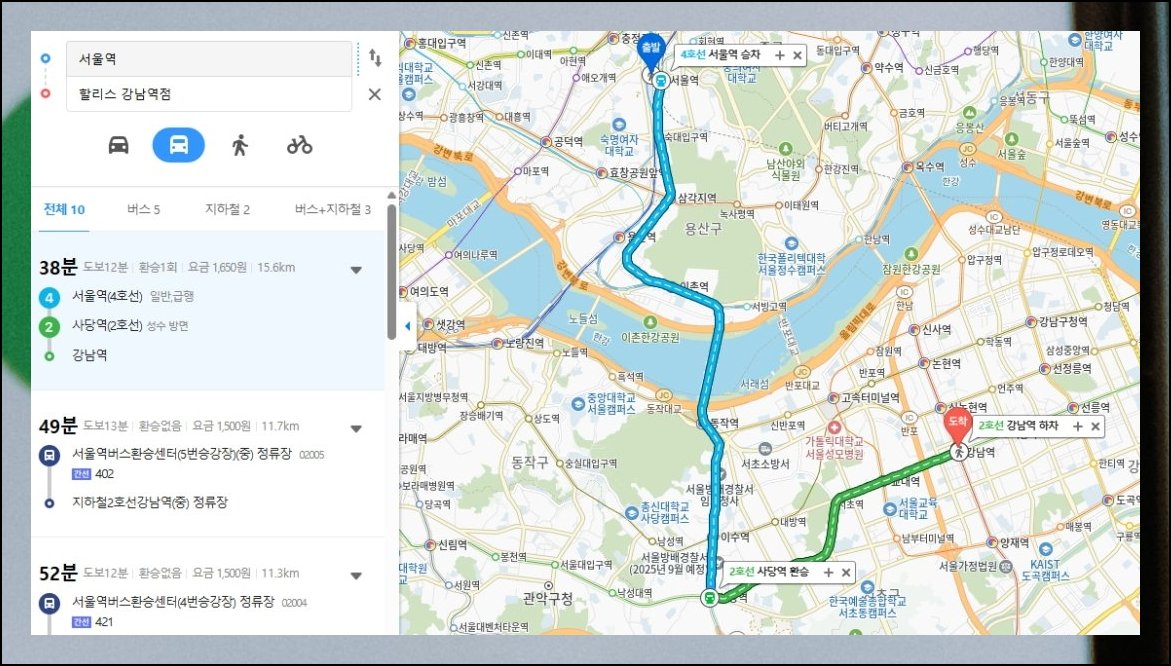Screen dimensions: 1171x666
Task: Select the 49분 bus route
Action: 208,464
